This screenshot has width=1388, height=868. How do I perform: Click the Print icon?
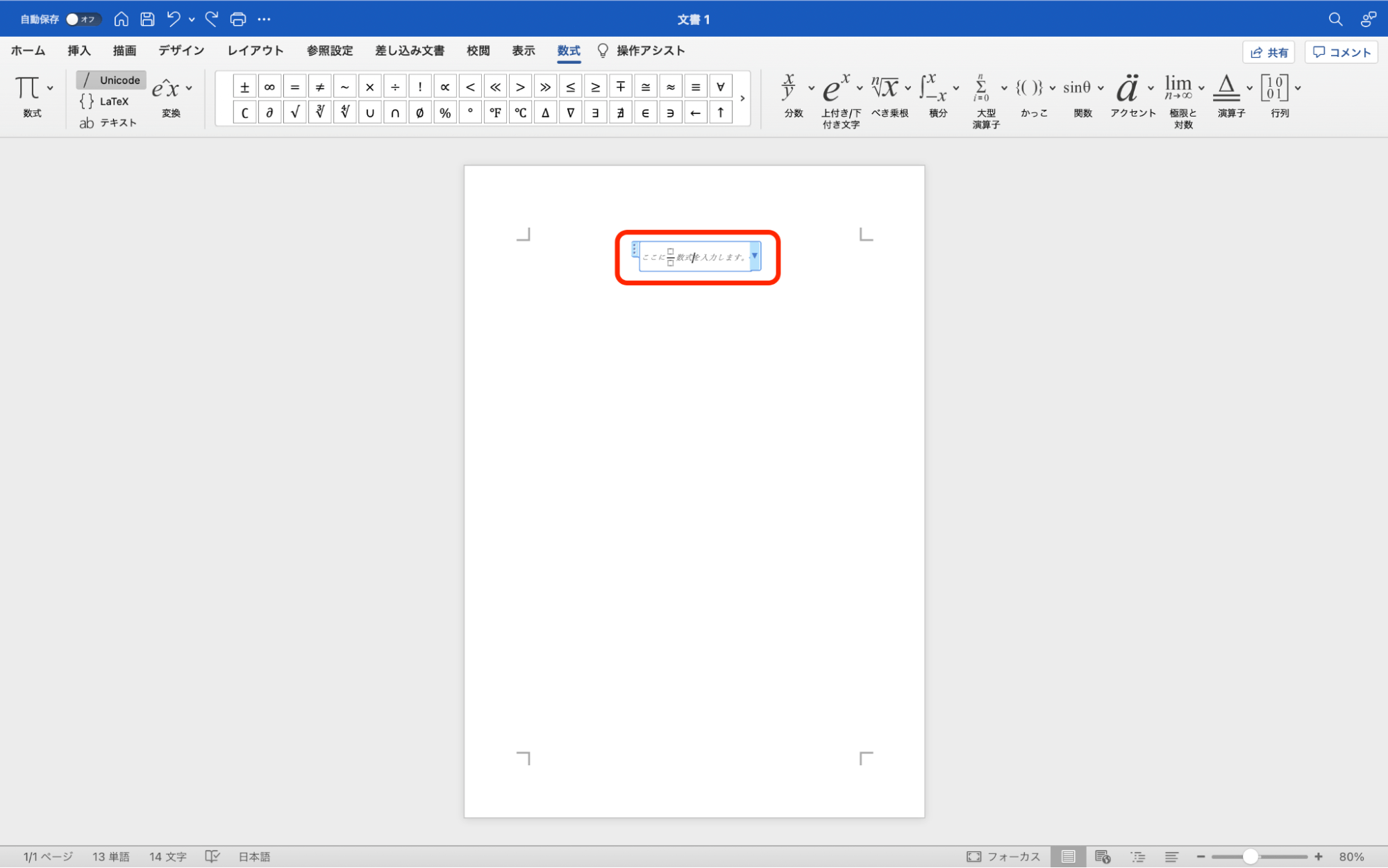[238, 19]
